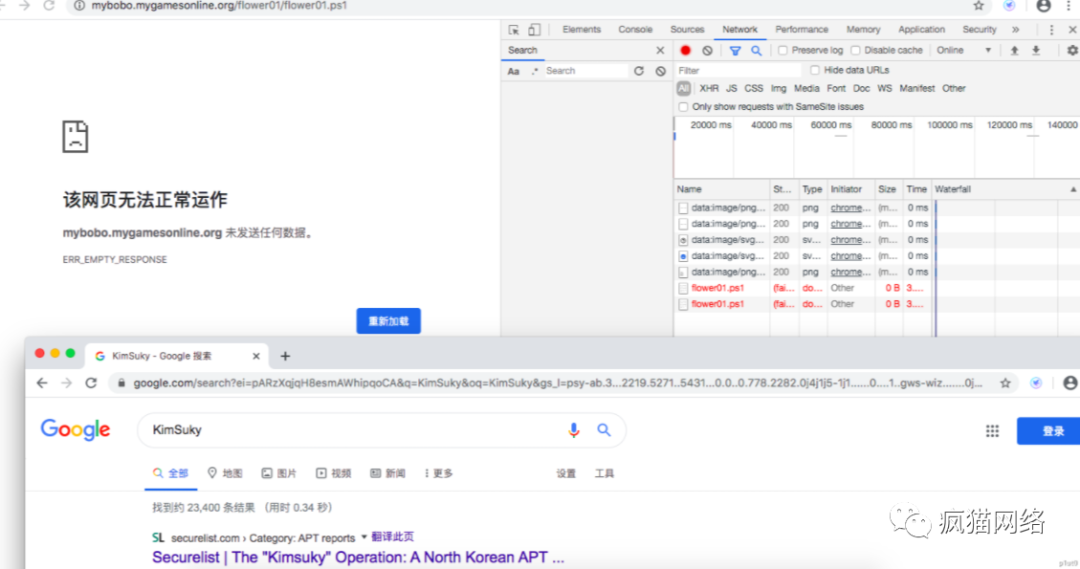Toggle the regular expression search button
This screenshot has height=569, width=1080.
tap(534, 71)
